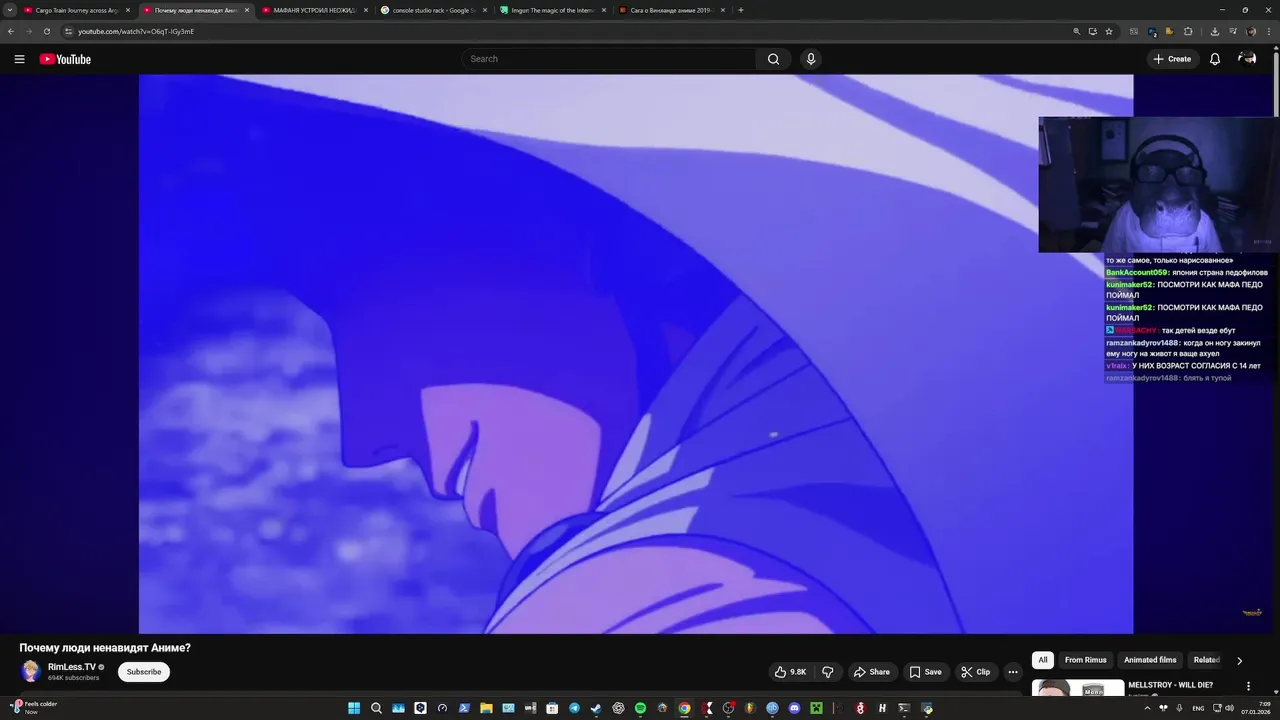Click the video player to pause

point(636,354)
